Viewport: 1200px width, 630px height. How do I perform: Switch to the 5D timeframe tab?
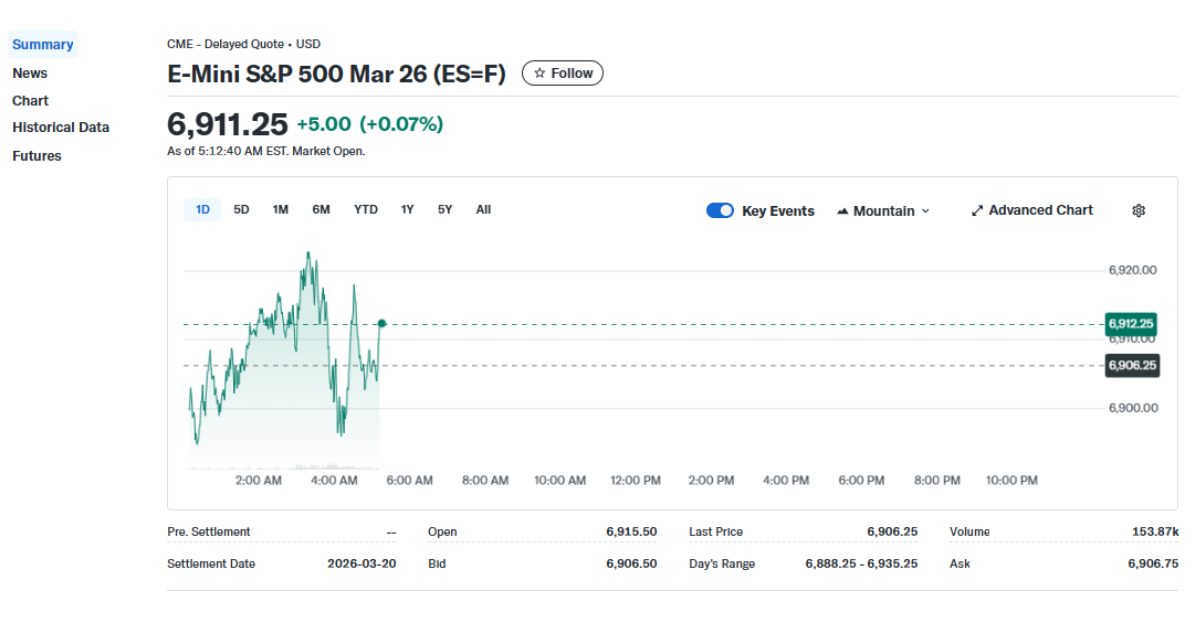241,209
